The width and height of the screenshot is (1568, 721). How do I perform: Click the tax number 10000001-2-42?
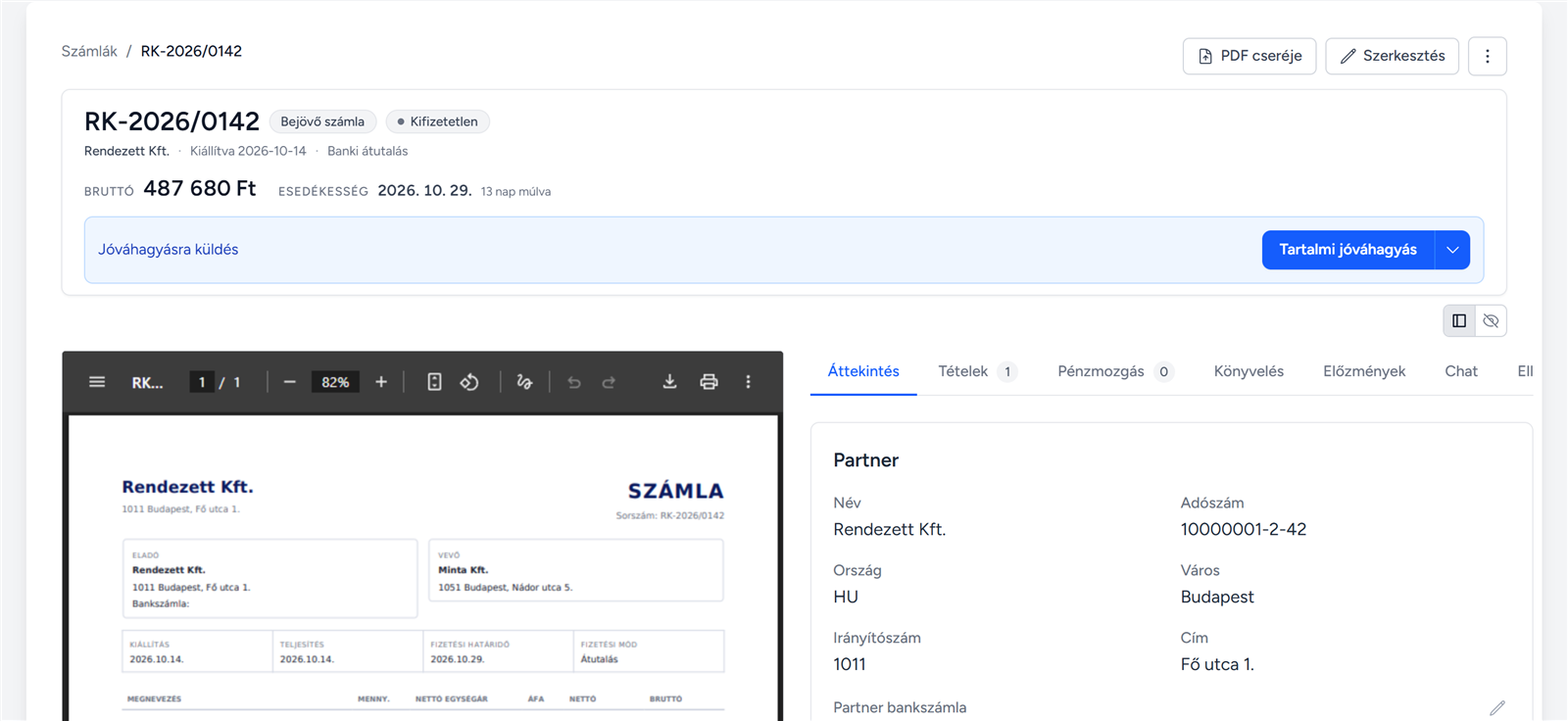[1244, 529]
